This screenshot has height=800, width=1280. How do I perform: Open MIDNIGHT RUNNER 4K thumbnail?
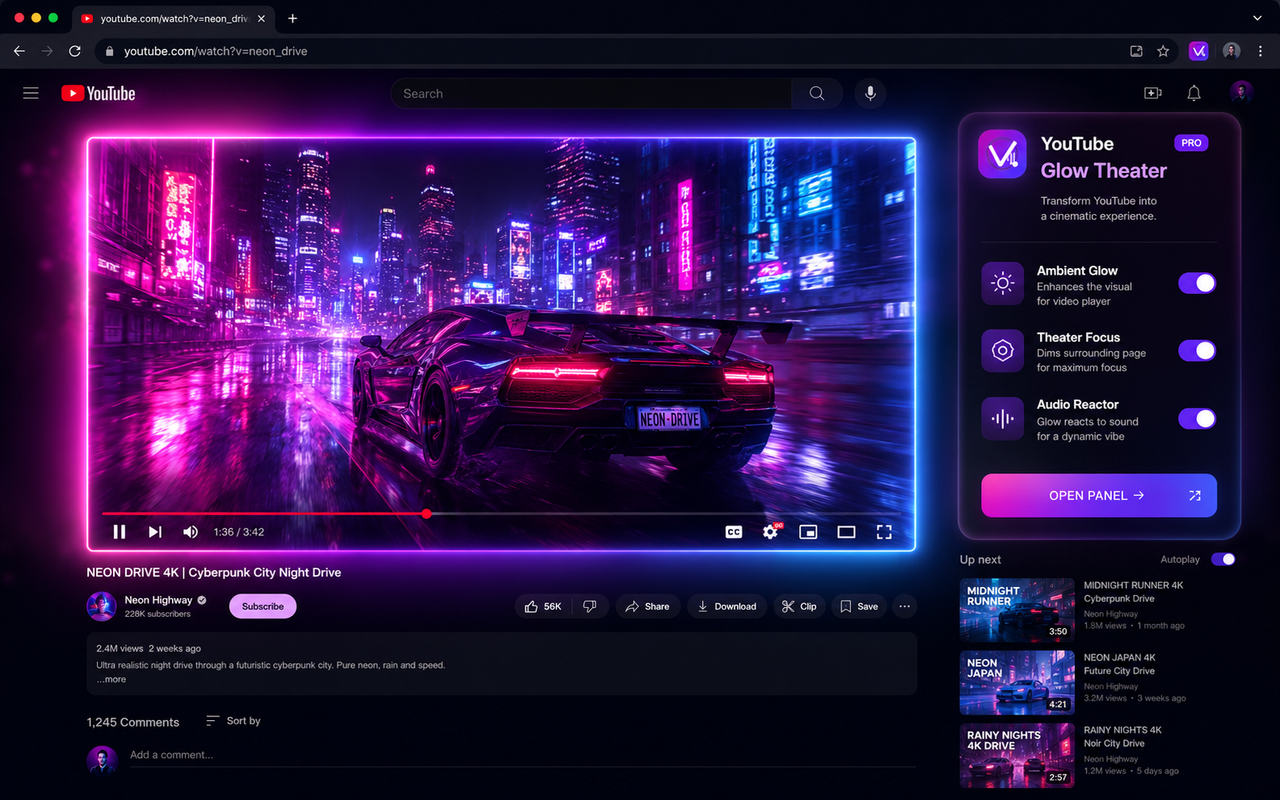tap(1017, 610)
